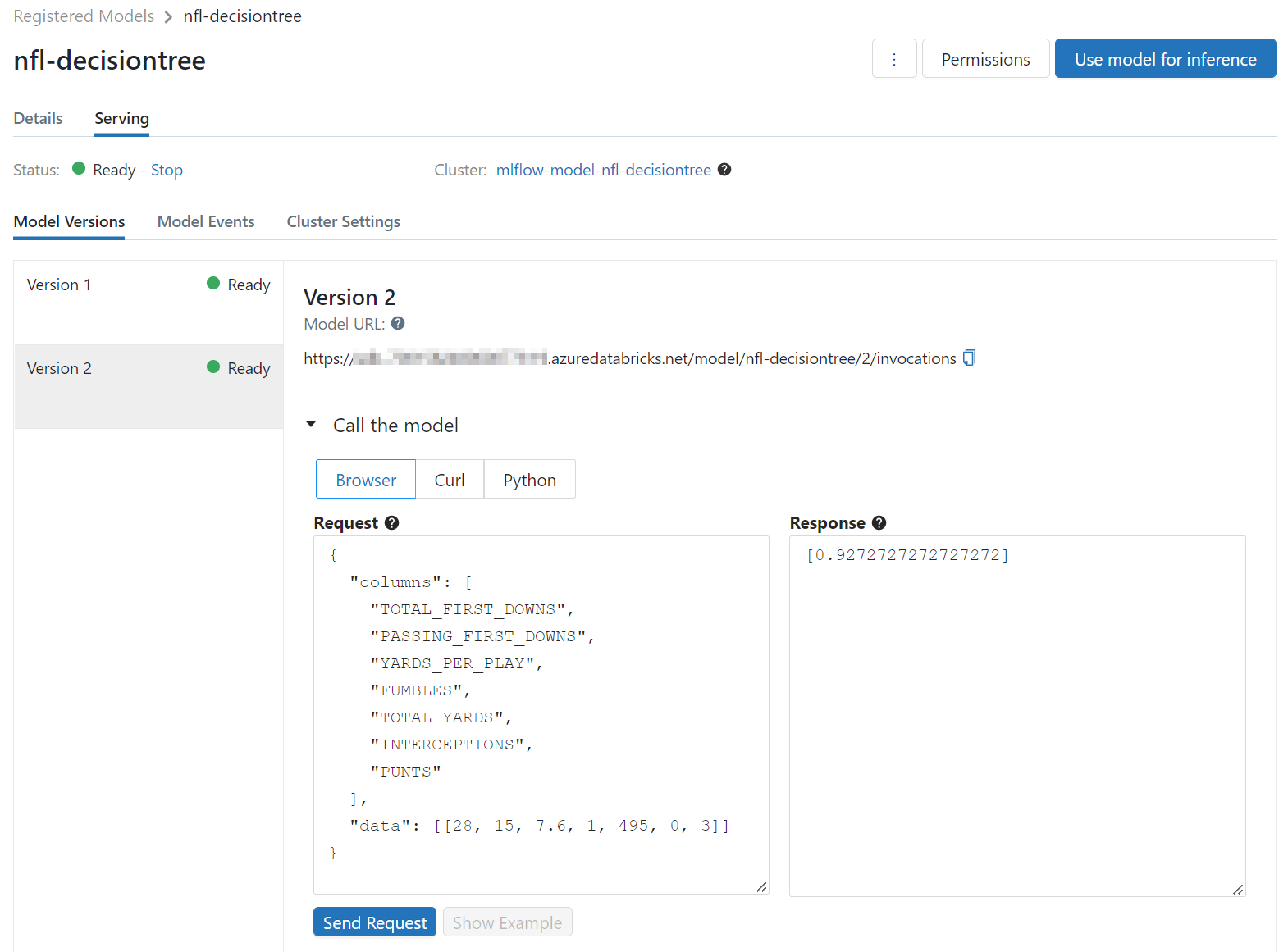The image size is (1288, 952).
Task: Click the Response help question mark icon
Action: tap(879, 523)
